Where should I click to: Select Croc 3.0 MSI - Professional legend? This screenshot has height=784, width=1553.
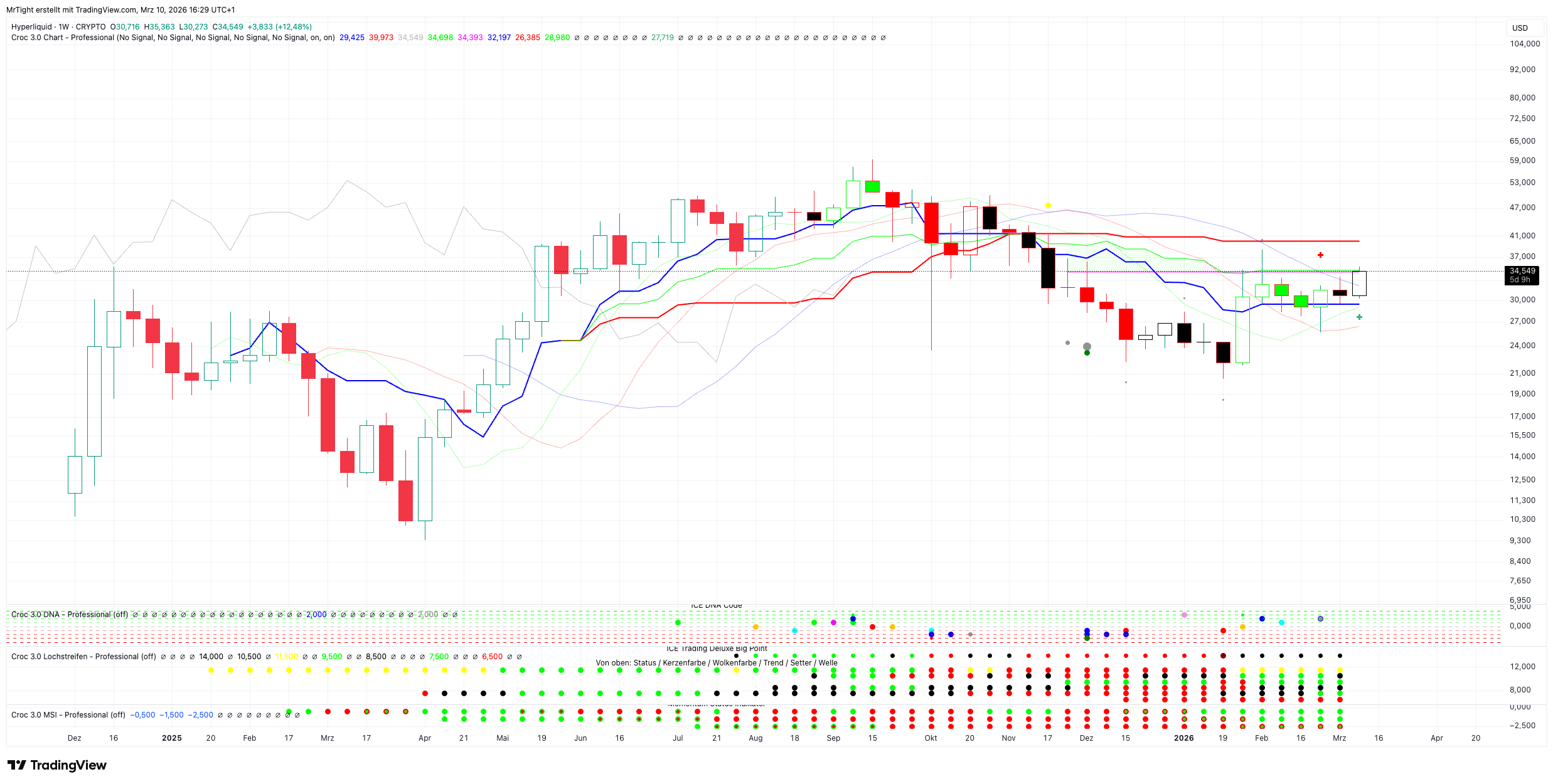[60, 715]
